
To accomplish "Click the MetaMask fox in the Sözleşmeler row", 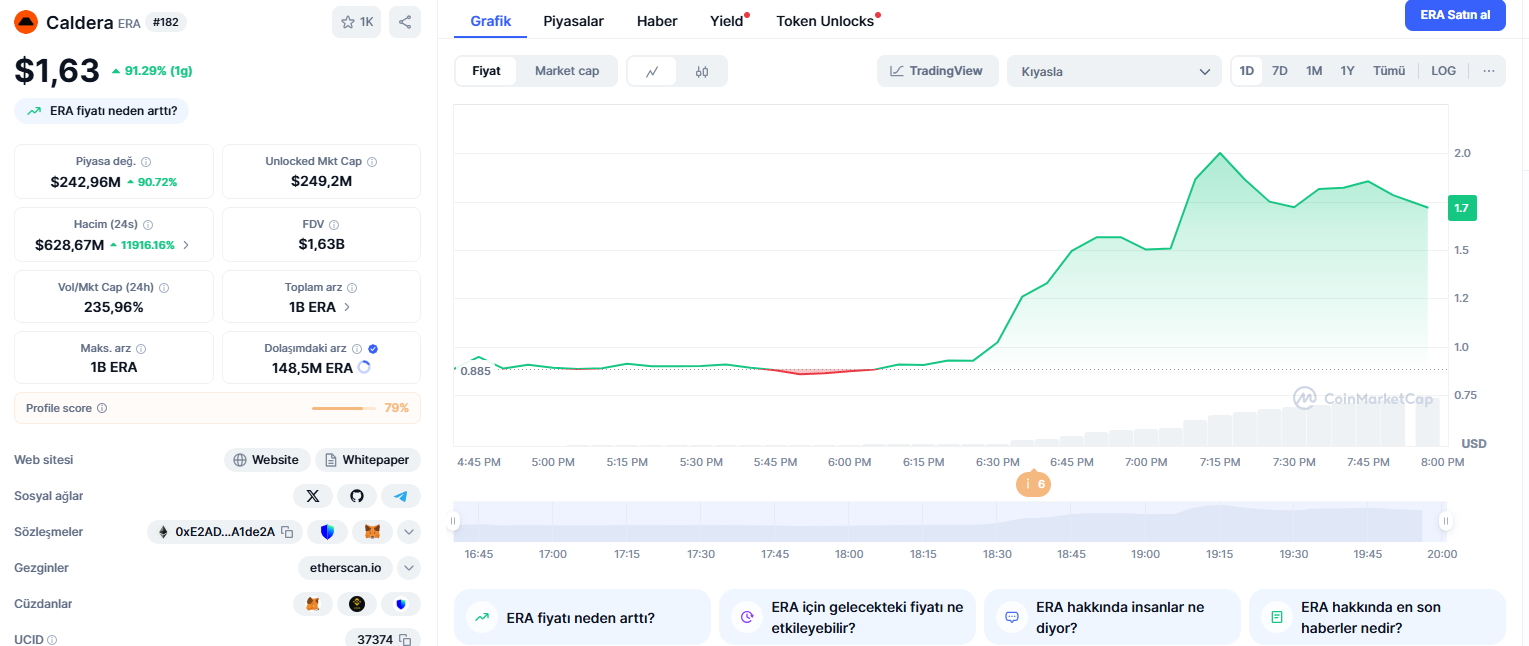I will pyautogui.click(x=372, y=532).
